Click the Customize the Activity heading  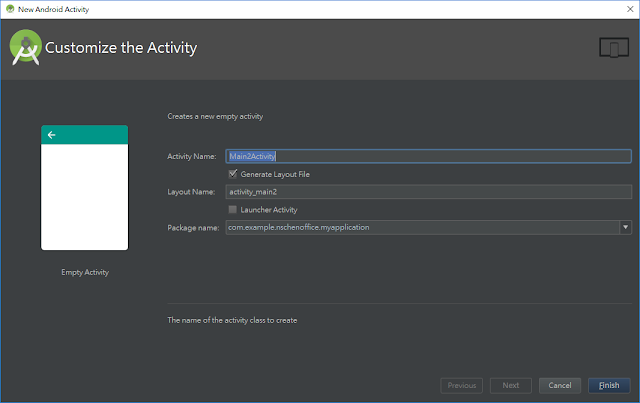(x=121, y=48)
